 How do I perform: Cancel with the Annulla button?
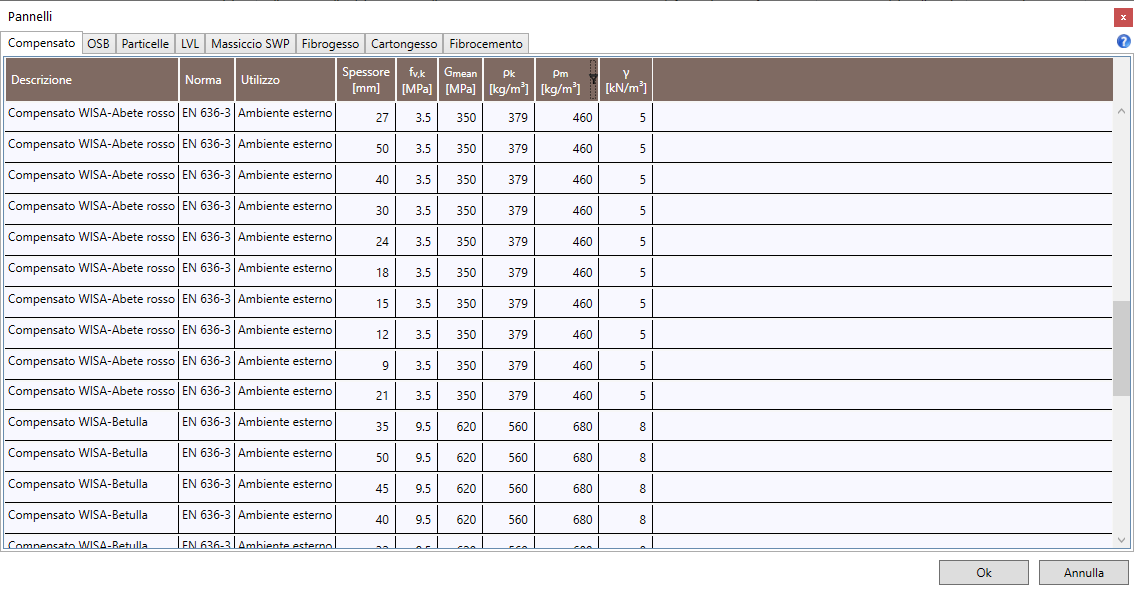tap(1083, 572)
